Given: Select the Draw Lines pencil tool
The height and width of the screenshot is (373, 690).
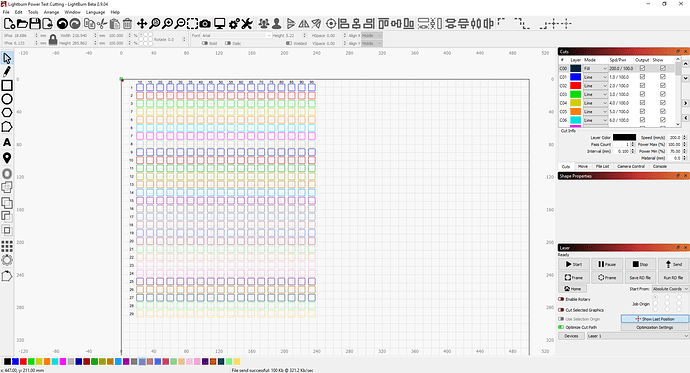Looking at the screenshot, I should point(7,72).
